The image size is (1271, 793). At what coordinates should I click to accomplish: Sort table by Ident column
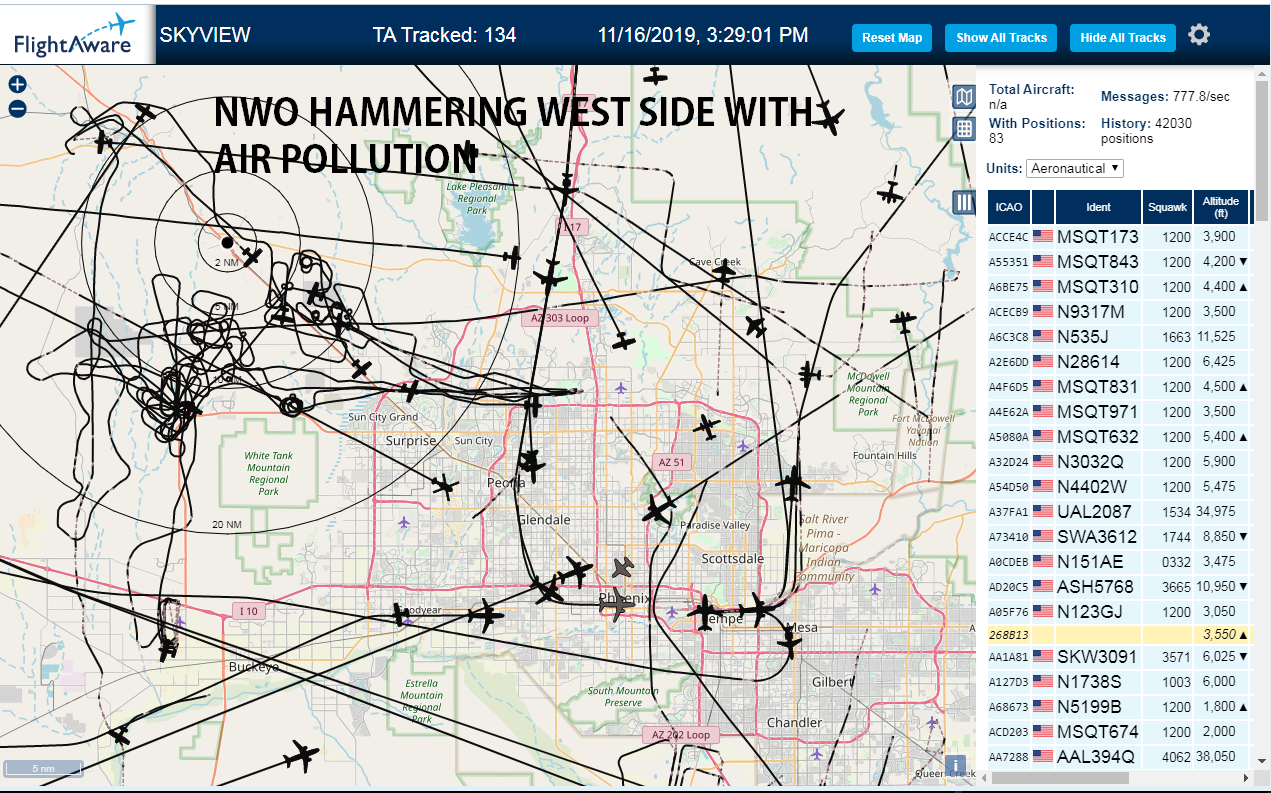pos(1098,207)
